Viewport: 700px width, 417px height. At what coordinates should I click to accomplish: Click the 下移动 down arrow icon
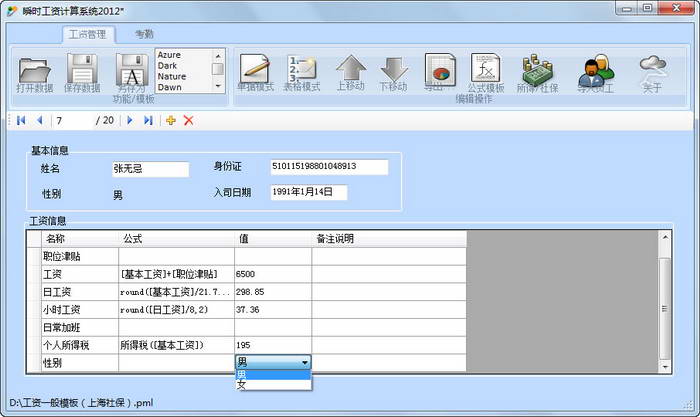click(393, 73)
